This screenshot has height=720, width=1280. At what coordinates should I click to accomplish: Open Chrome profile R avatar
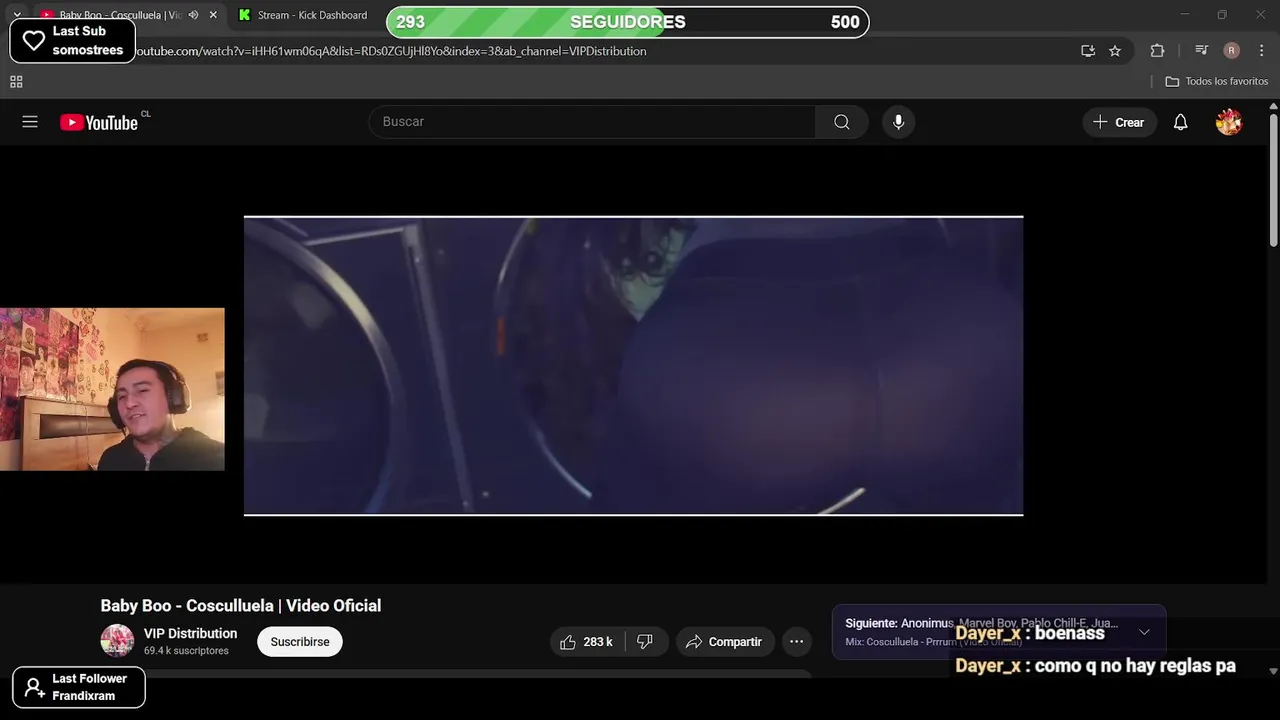[x=1232, y=51]
